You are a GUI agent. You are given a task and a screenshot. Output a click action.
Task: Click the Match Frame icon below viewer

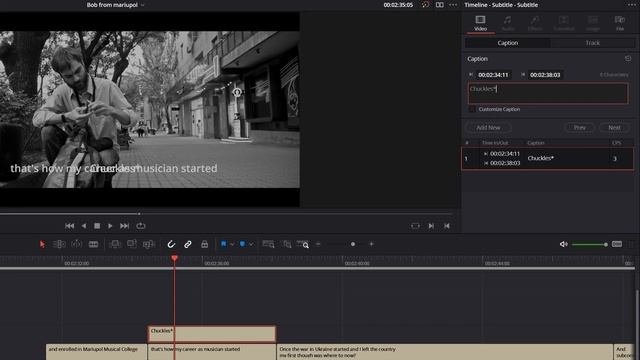[415, 226]
